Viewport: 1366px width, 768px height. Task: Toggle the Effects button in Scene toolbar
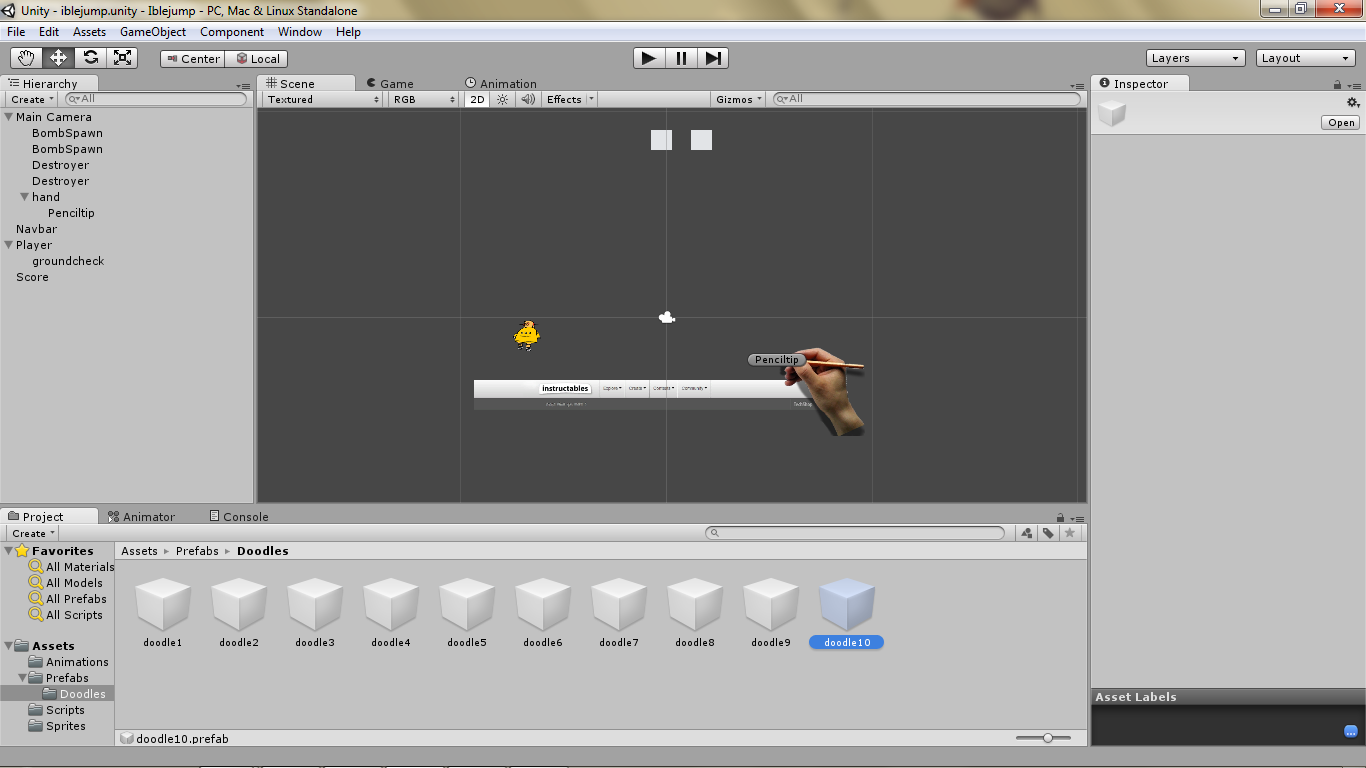tap(564, 99)
